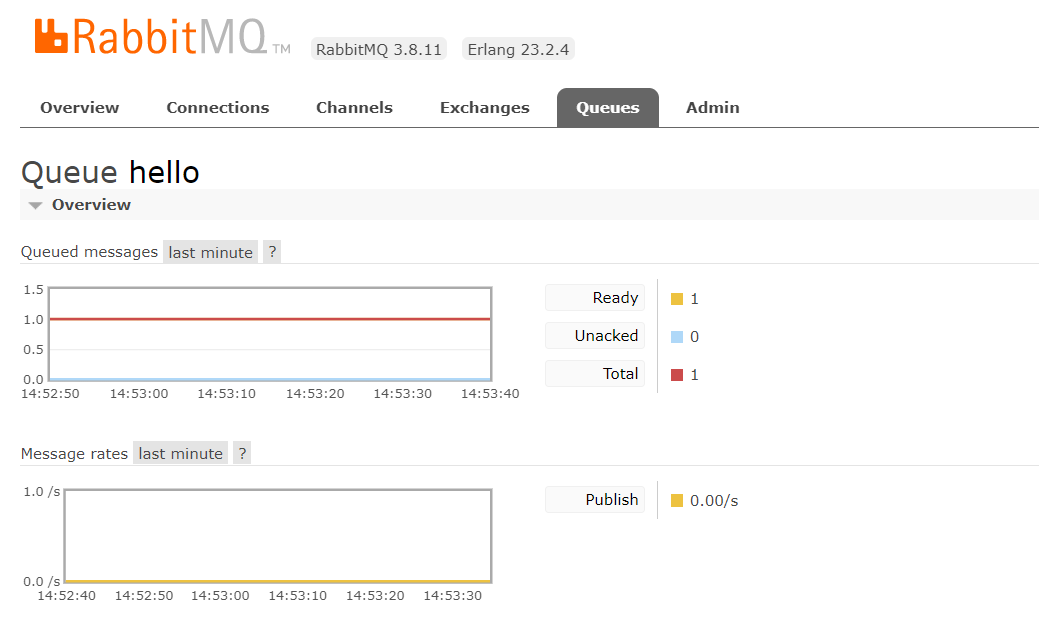Open the Overview tab in the navigation
The height and width of the screenshot is (644, 1039).
tap(80, 107)
